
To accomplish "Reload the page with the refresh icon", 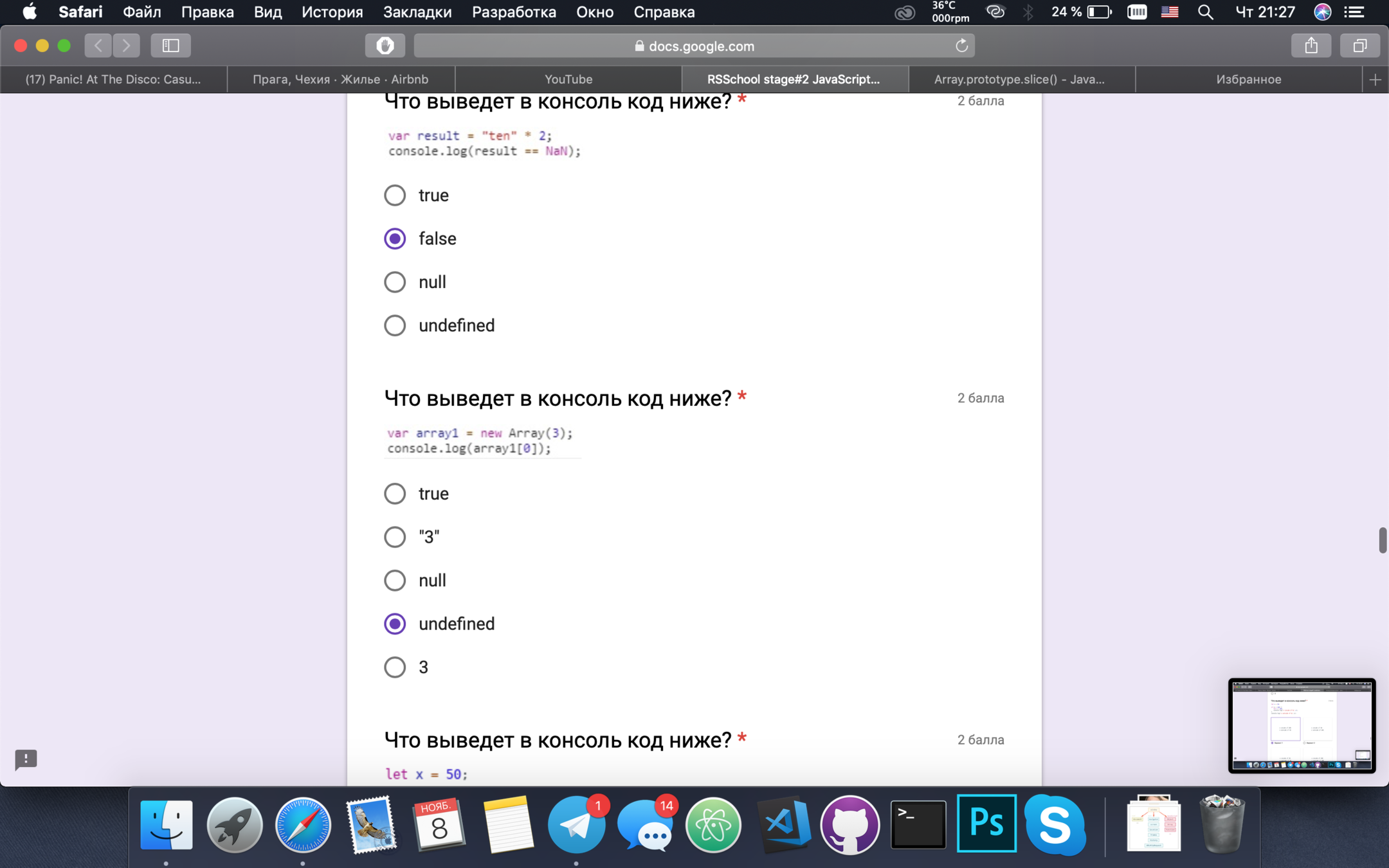I will point(961,46).
